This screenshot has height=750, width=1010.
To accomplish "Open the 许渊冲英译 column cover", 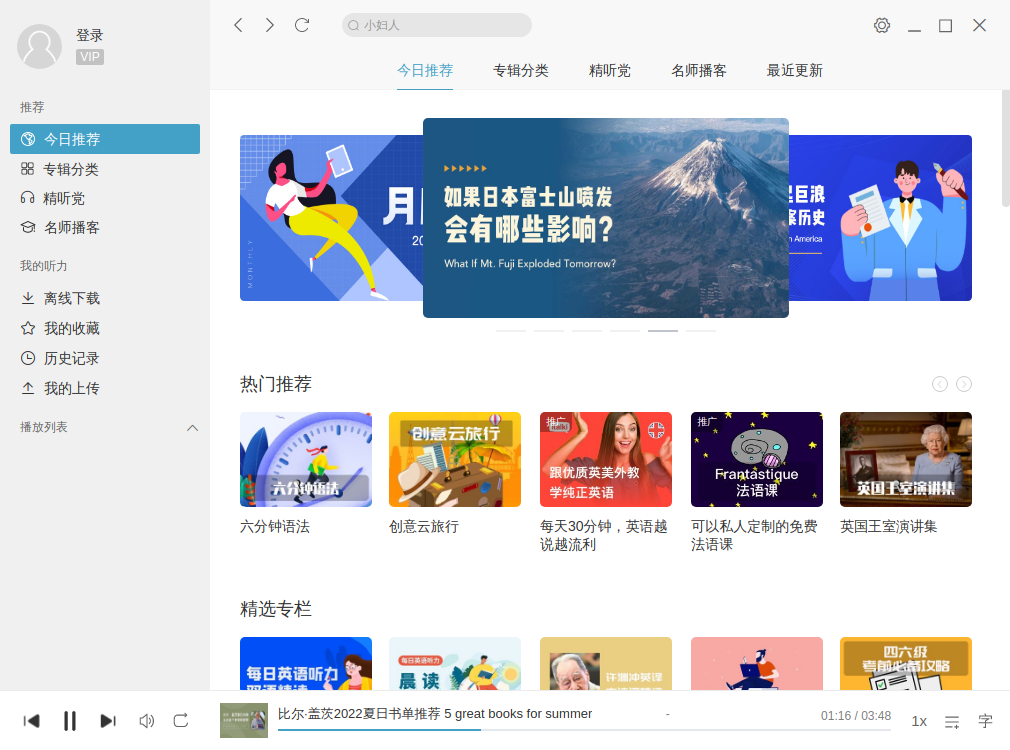I will 605,664.
